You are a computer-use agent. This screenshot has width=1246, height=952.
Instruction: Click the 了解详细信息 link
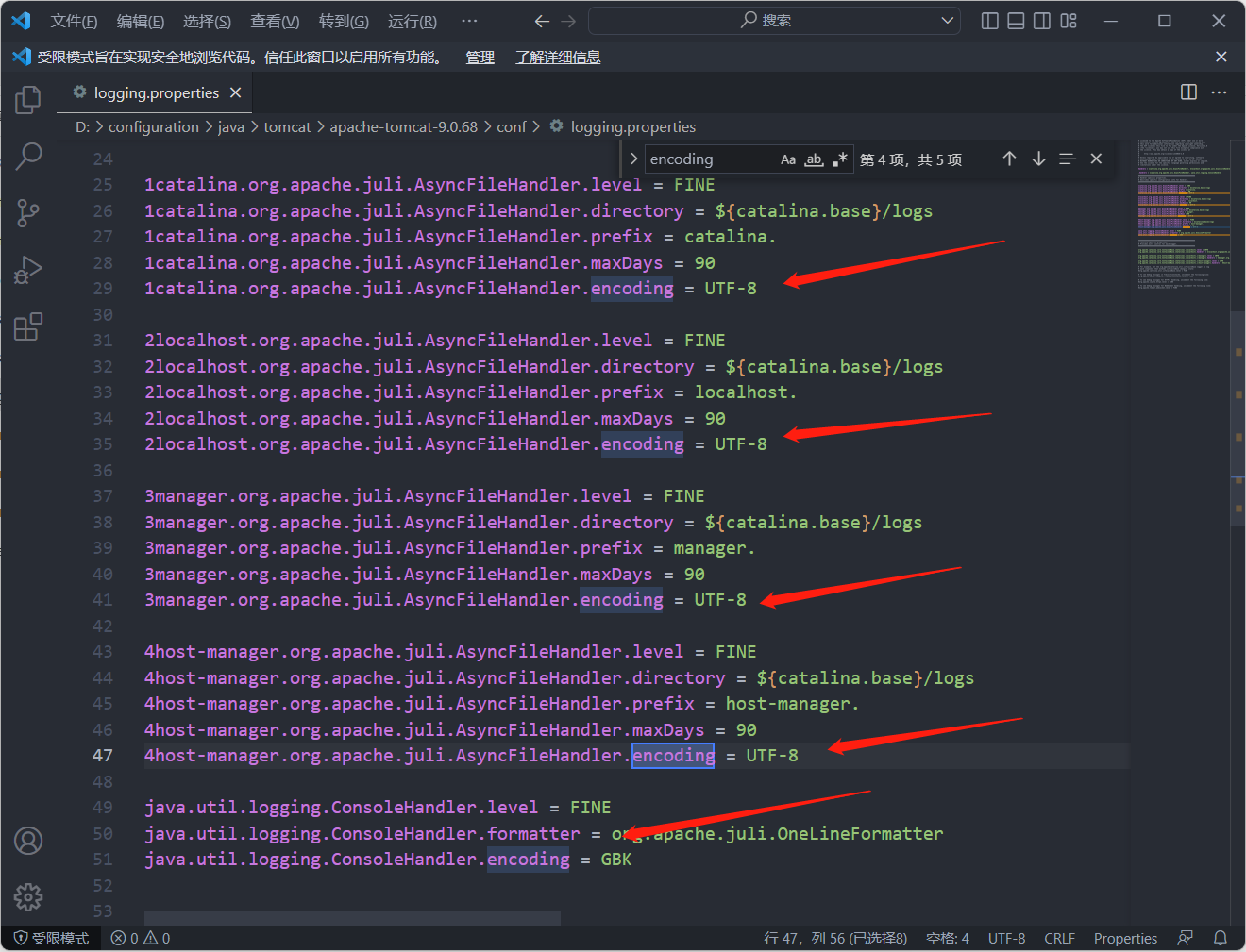click(x=558, y=58)
